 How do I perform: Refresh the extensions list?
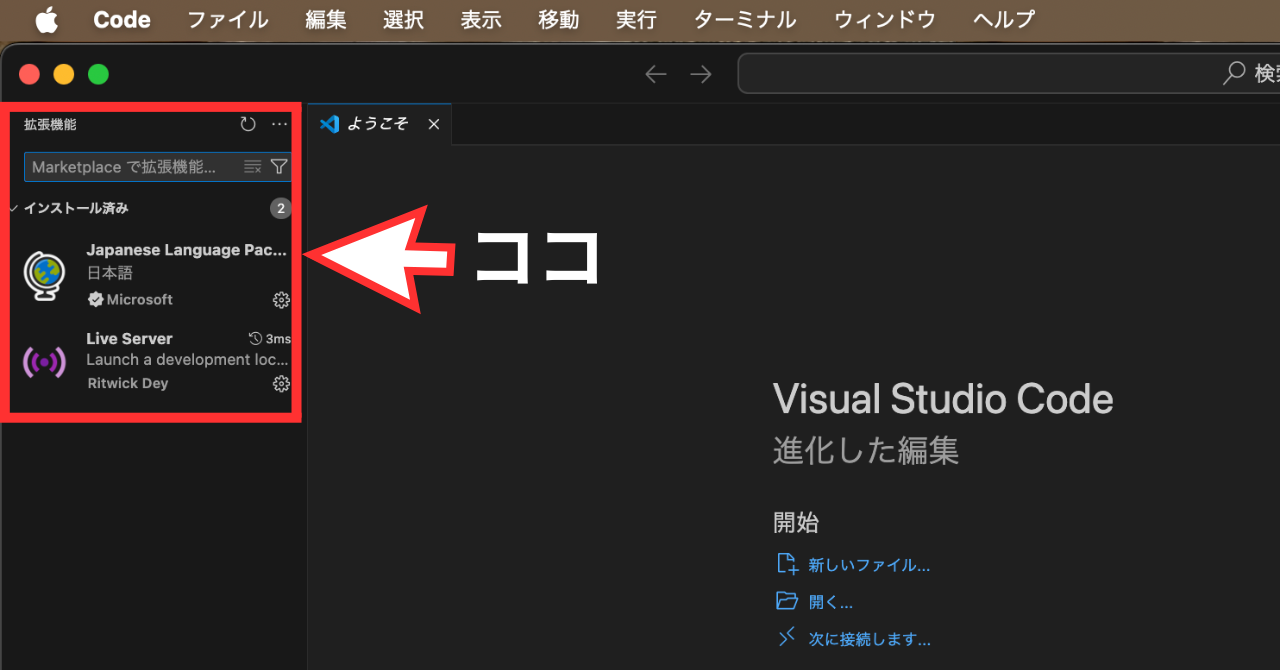click(247, 124)
